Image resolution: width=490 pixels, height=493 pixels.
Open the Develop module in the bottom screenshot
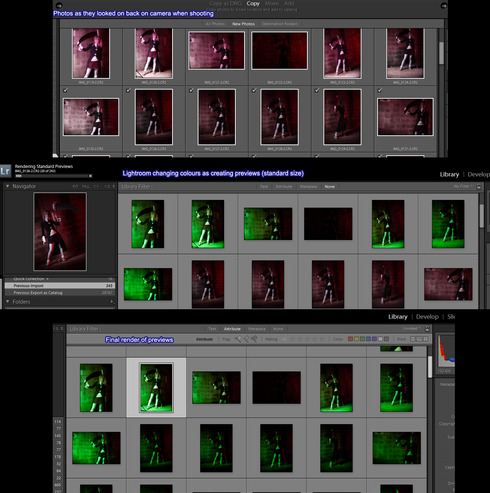[427, 317]
